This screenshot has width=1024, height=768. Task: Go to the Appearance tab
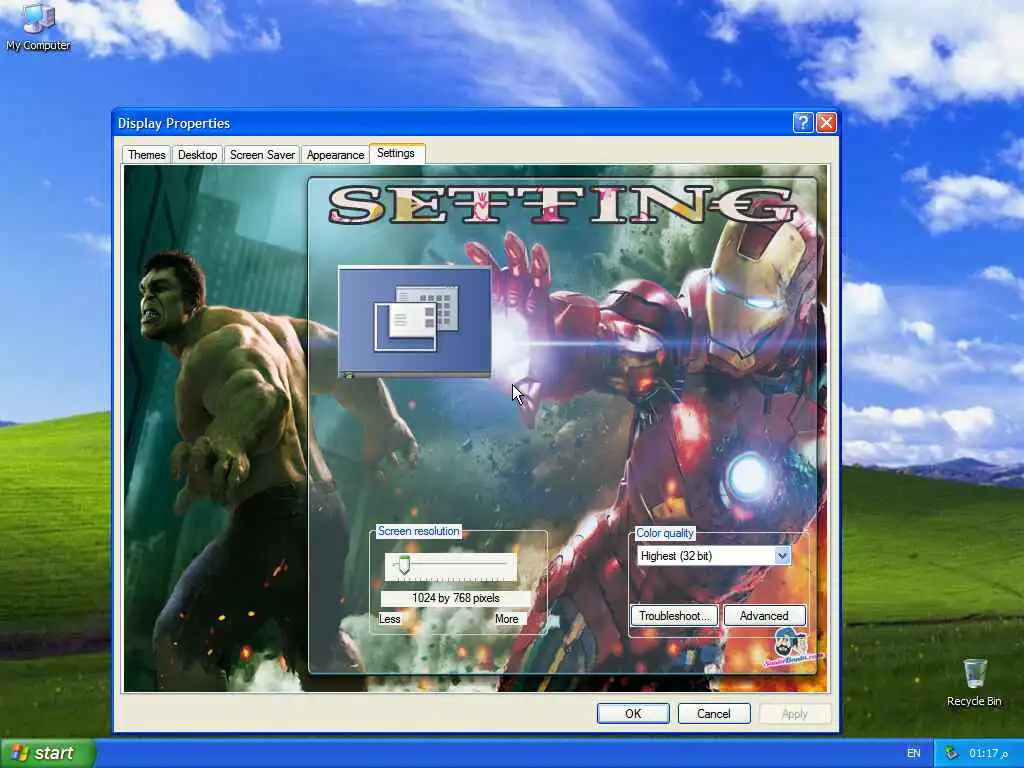point(335,155)
